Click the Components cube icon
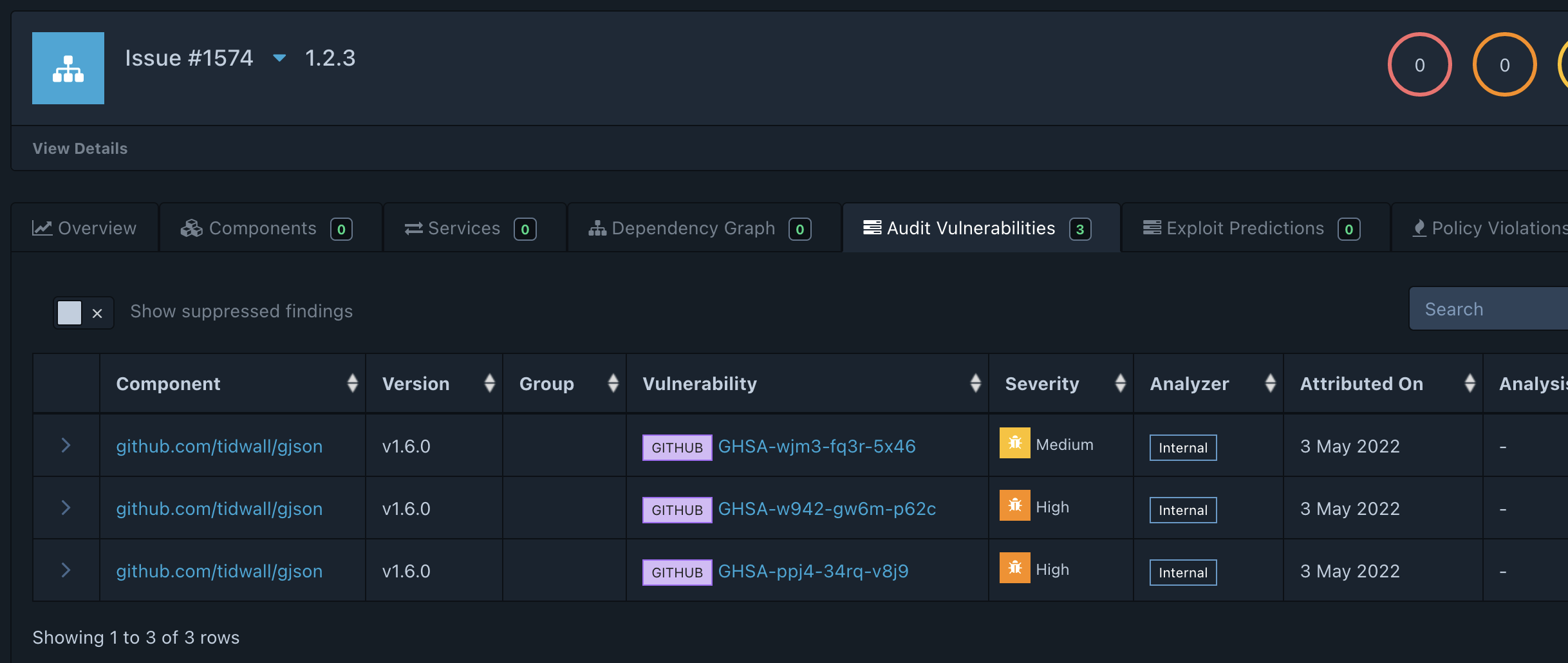The image size is (1568, 663). 191,228
